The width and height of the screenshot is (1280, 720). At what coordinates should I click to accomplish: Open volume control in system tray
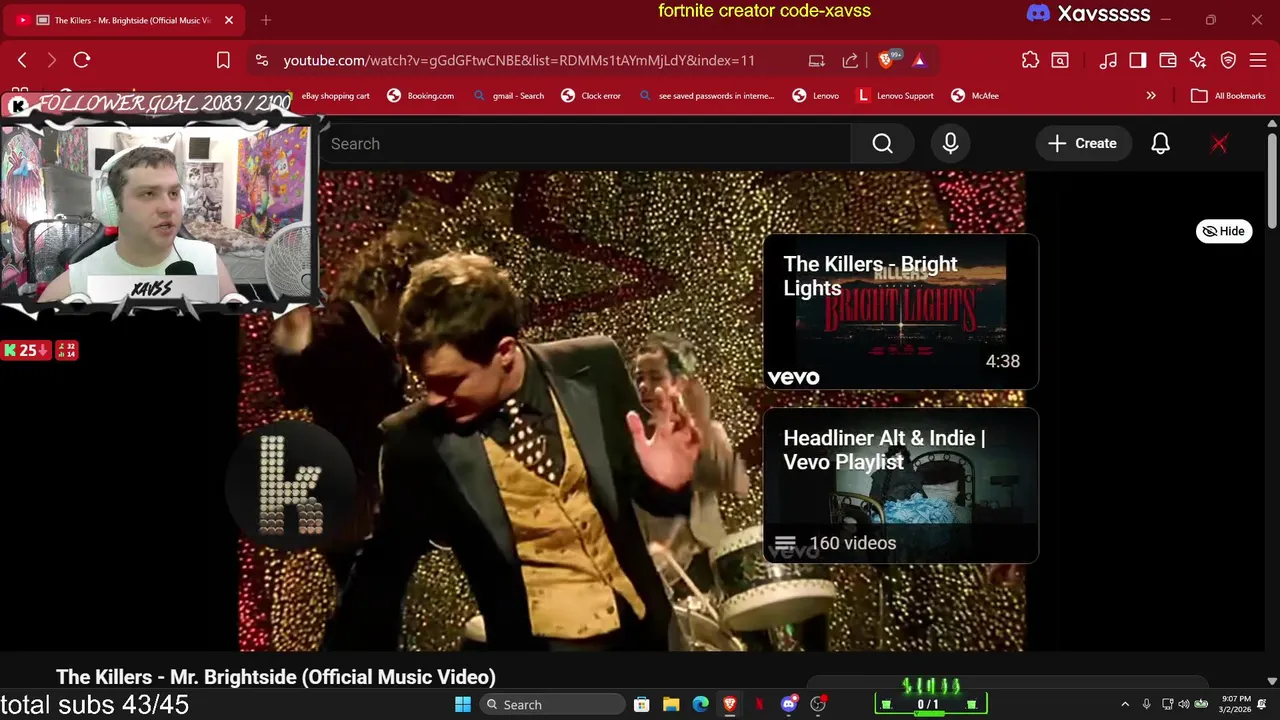pyautogui.click(x=1184, y=704)
